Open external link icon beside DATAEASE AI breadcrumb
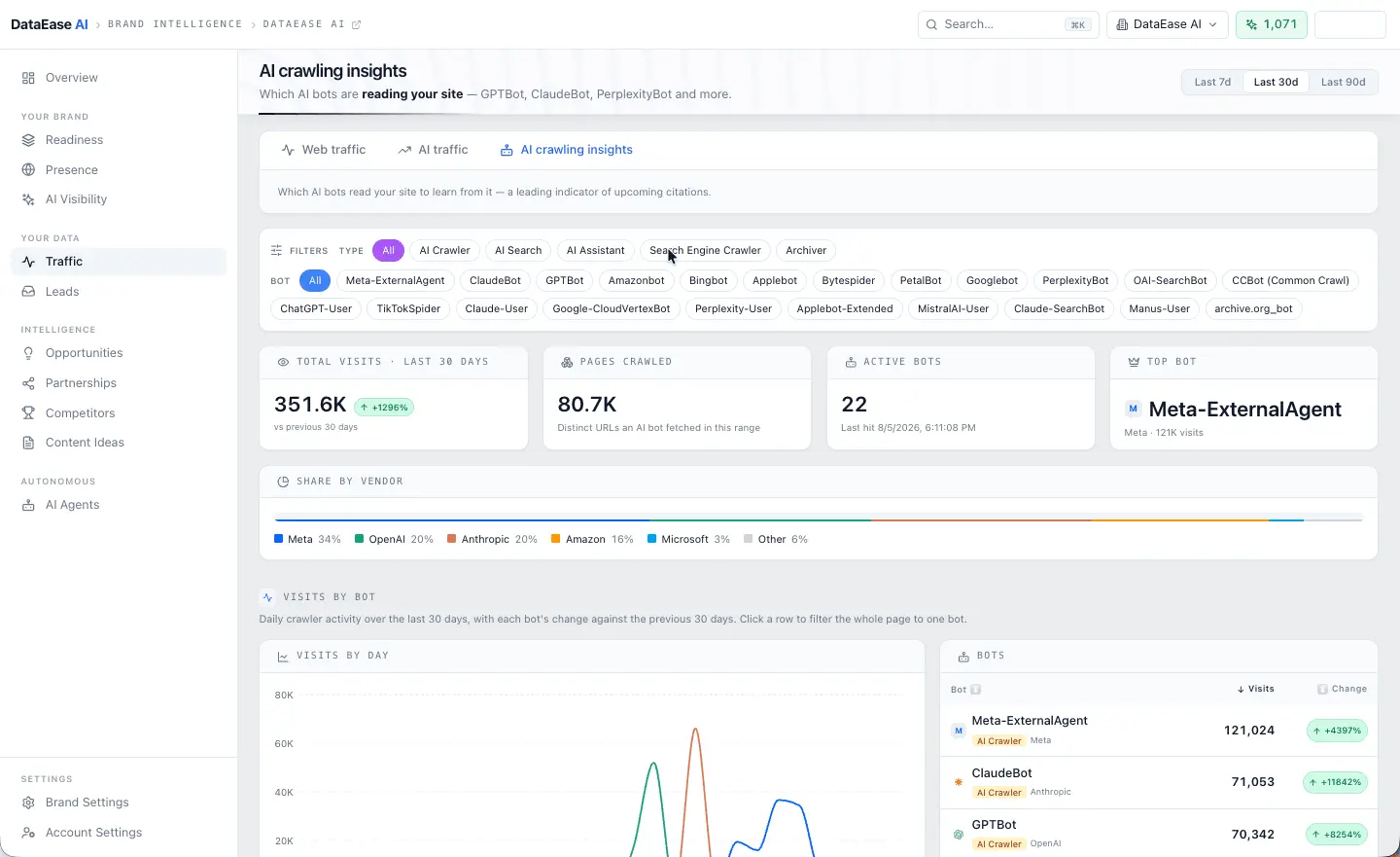The image size is (1400, 857). click(356, 24)
